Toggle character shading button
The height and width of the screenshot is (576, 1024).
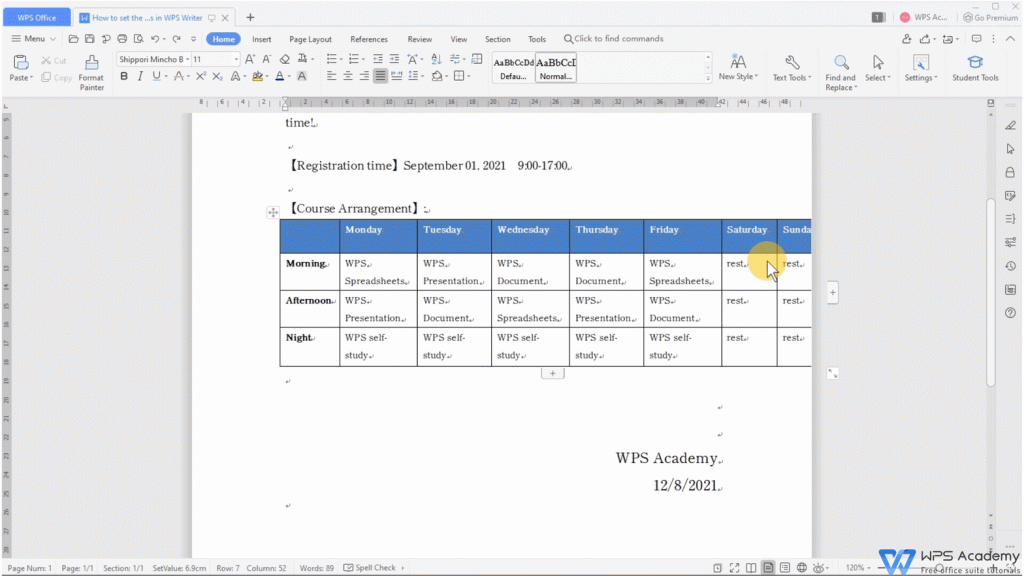tap(302, 76)
